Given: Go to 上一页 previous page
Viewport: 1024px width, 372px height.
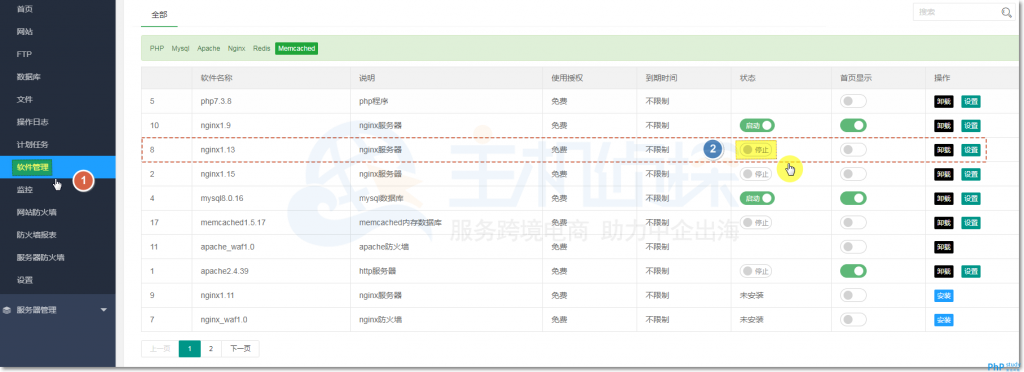Looking at the screenshot, I should [x=160, y=349].
